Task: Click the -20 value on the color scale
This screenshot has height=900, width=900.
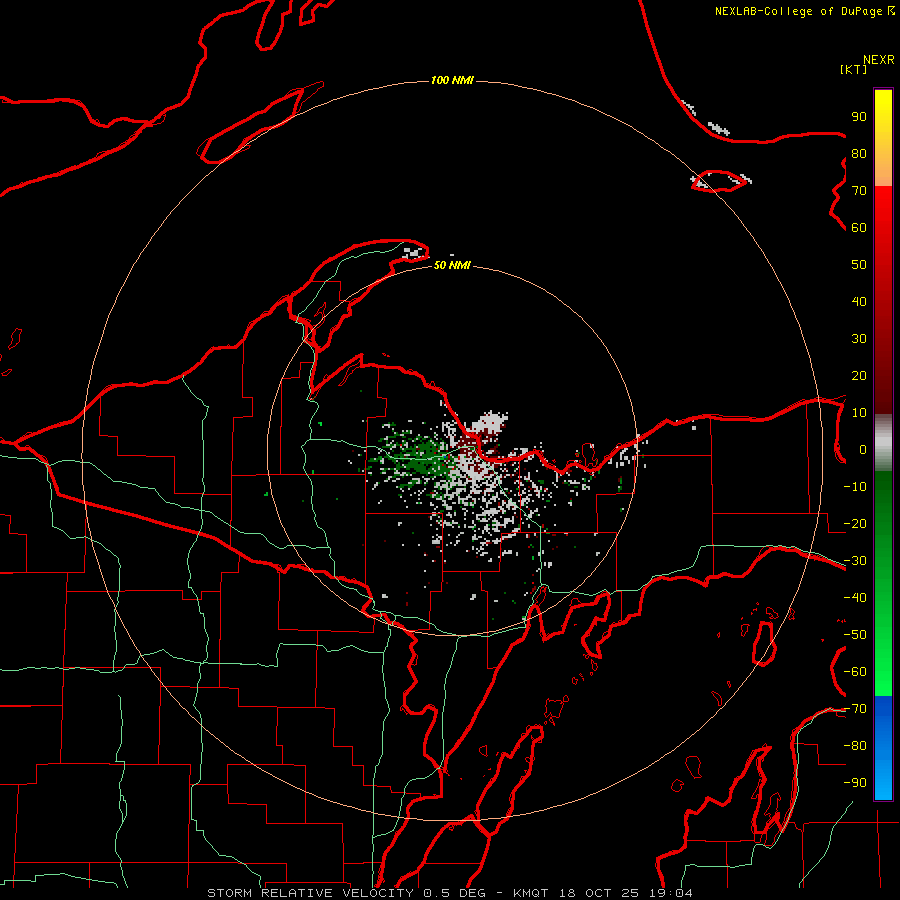Action: (x=855, y=523)
